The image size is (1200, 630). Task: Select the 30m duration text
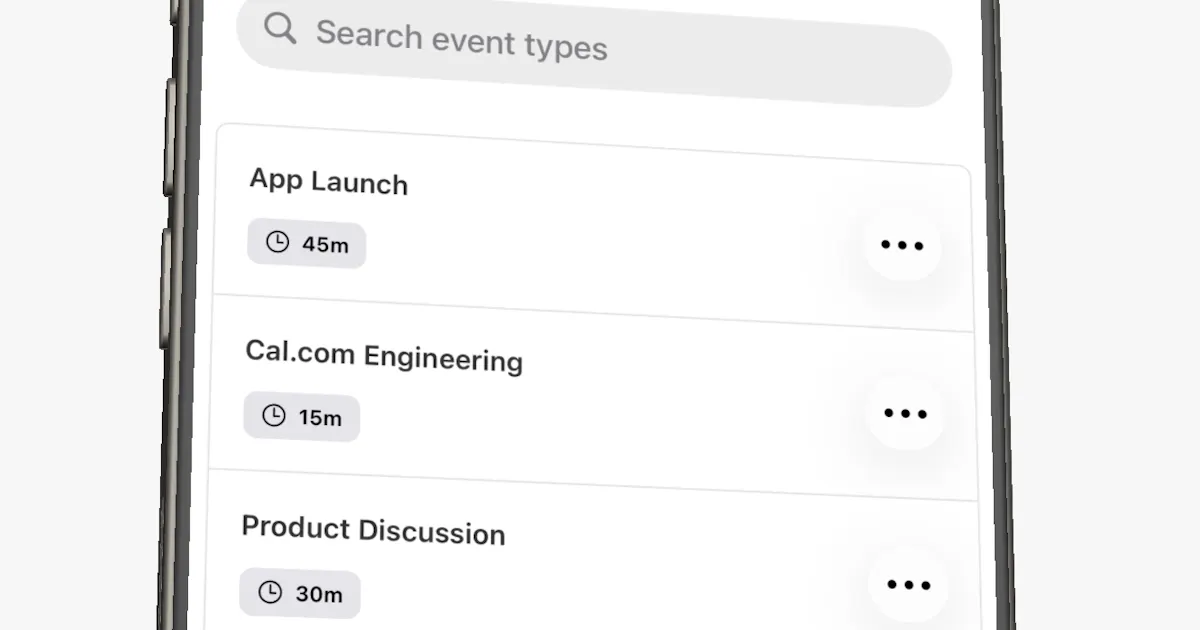pos(319,594)
